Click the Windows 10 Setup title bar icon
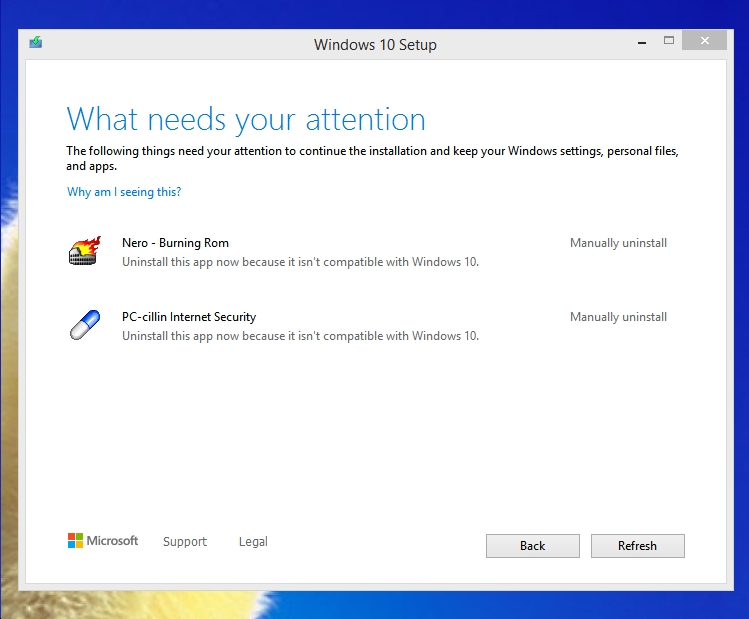This screenshot has width=749, height=619. coord(36,43)
